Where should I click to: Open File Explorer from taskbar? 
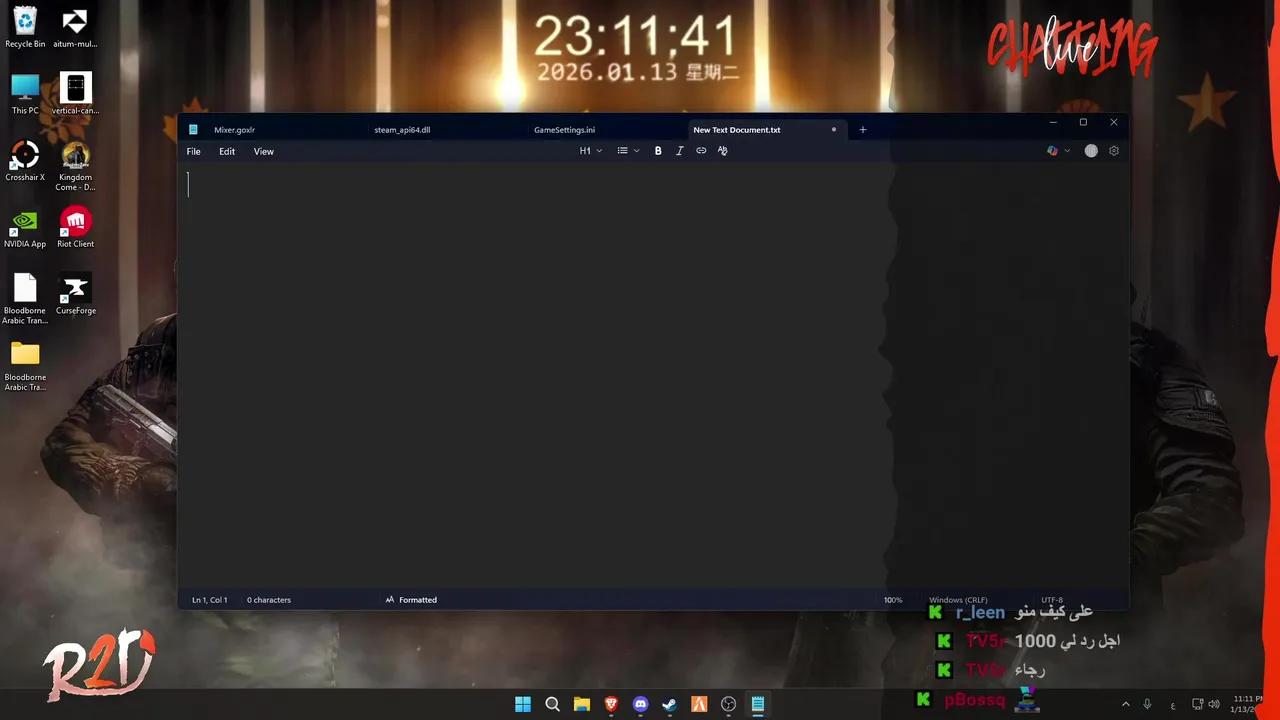582,704
